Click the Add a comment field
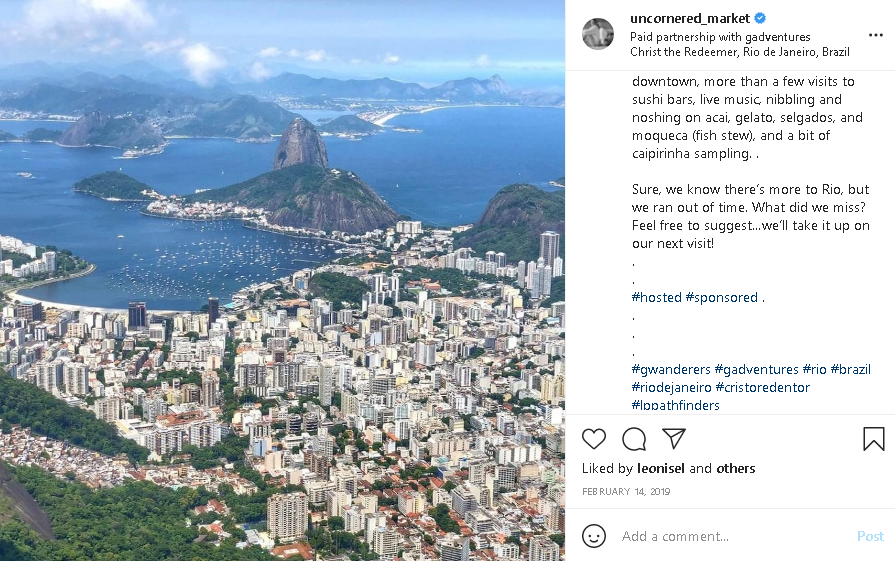This screenshot has width=895, height=561. coord(730,536)
